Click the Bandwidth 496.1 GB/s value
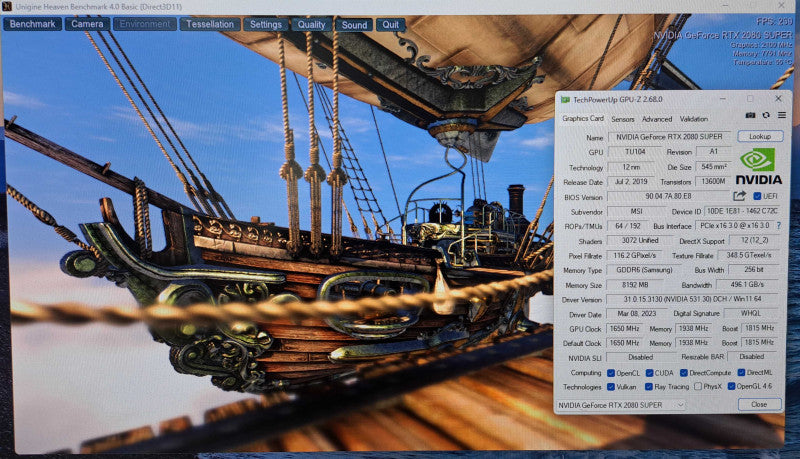This screenshot has height=459, width=800. pyautogui.click(x=747, y=284)
